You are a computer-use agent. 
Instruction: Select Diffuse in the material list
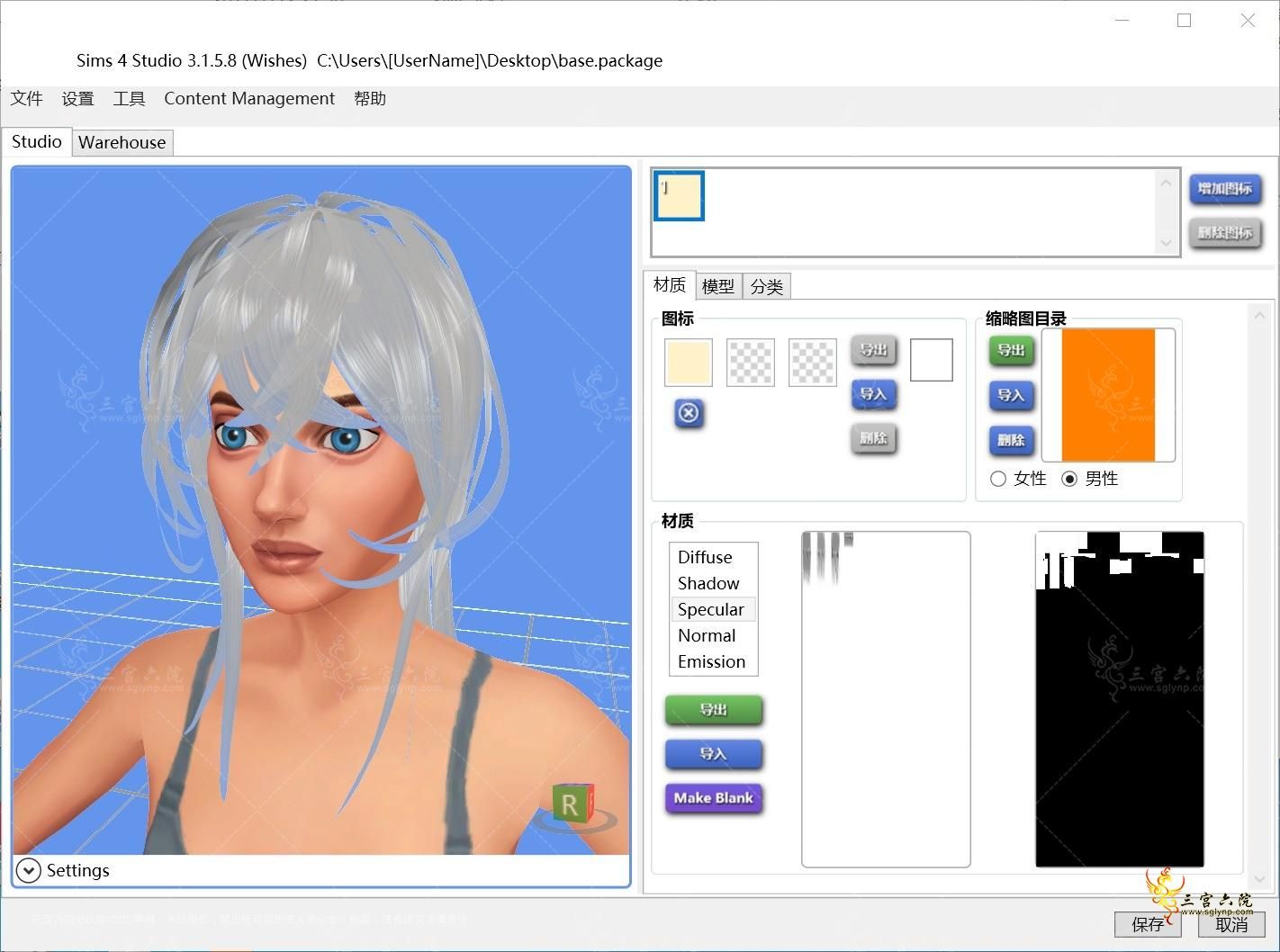point(714,557)
